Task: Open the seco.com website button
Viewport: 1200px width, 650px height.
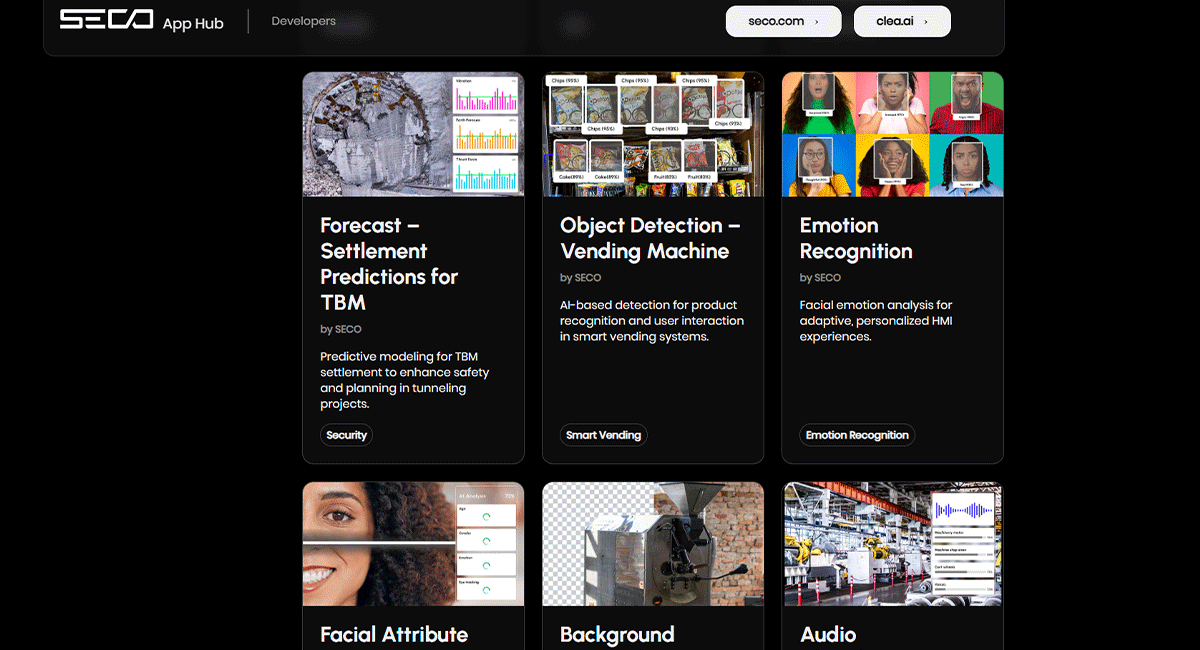Action: tap(783, 21)
